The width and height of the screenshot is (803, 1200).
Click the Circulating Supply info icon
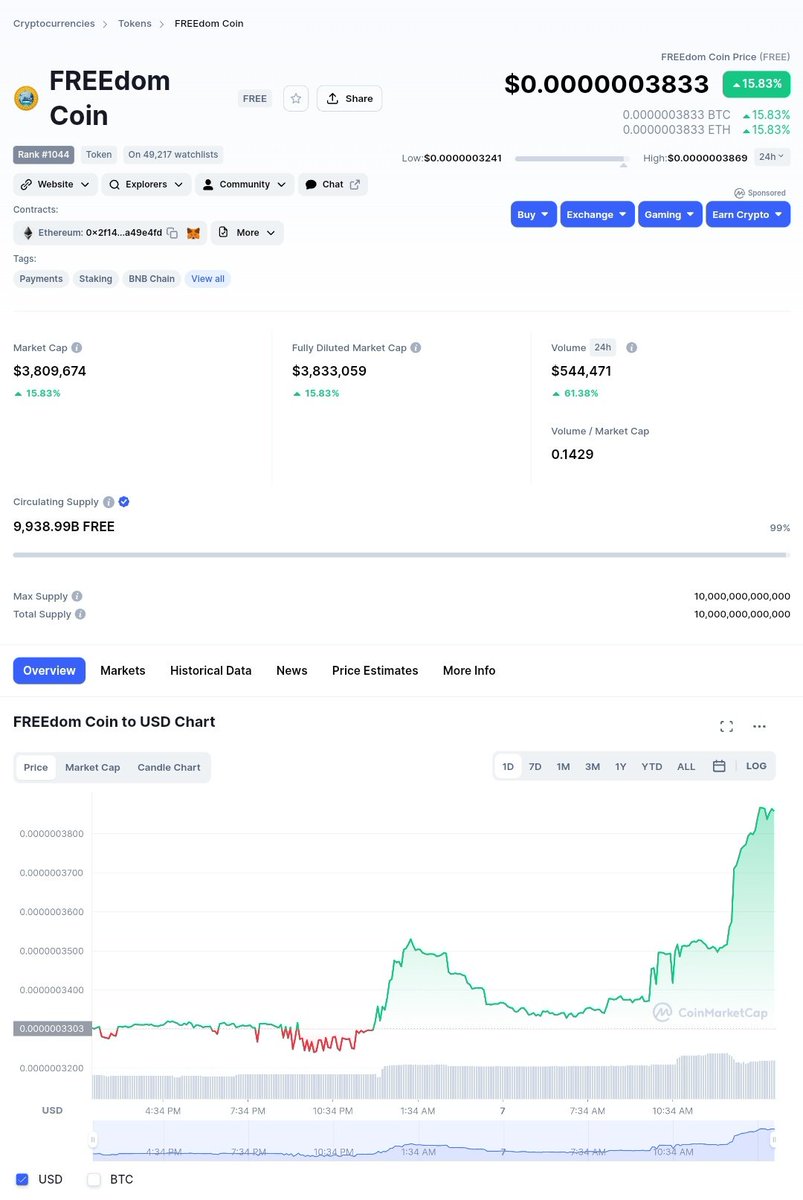coord(108,502)
